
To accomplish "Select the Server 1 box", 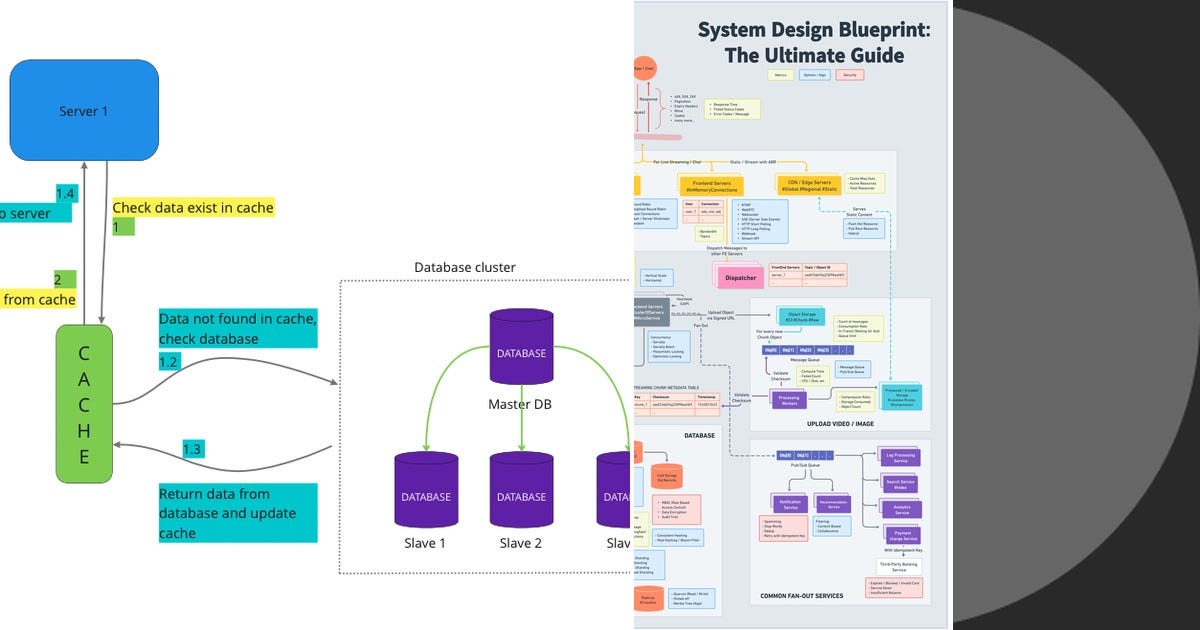I will (84, 110).
